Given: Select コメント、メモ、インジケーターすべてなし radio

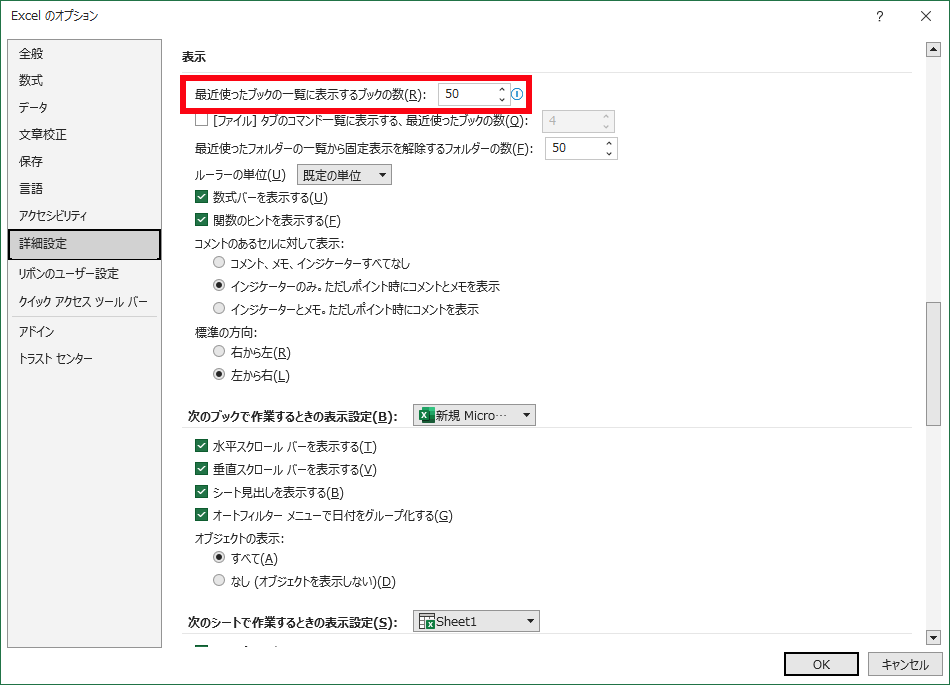Looking at the screenshot, I should point(219,262).
